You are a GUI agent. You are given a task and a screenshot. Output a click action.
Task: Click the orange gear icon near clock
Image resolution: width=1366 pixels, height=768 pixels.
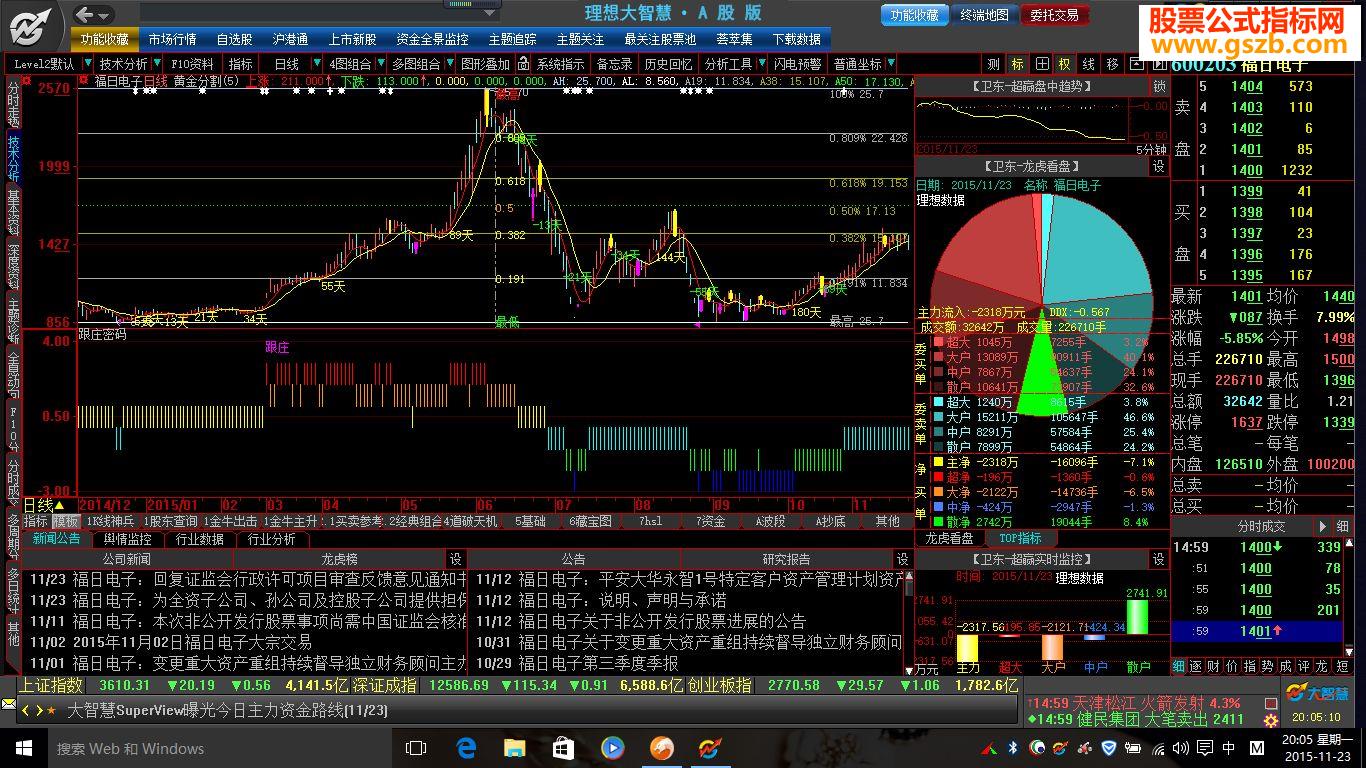coord(1270,720)
